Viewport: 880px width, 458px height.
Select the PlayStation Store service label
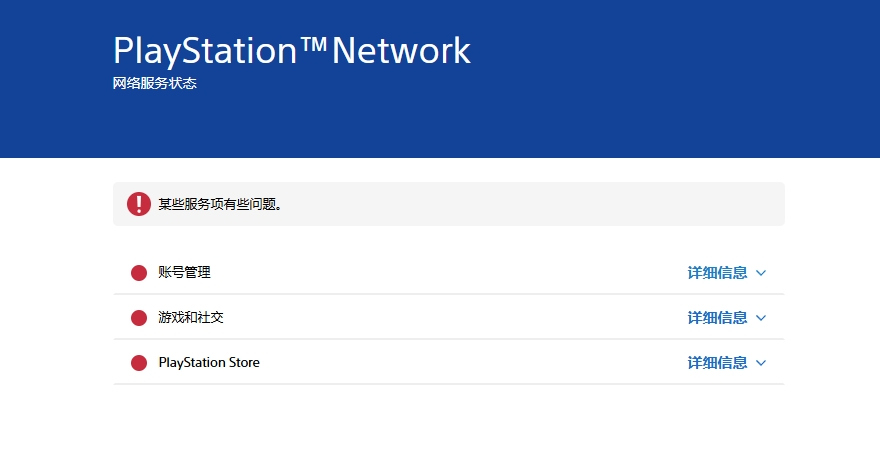point(208,363)
